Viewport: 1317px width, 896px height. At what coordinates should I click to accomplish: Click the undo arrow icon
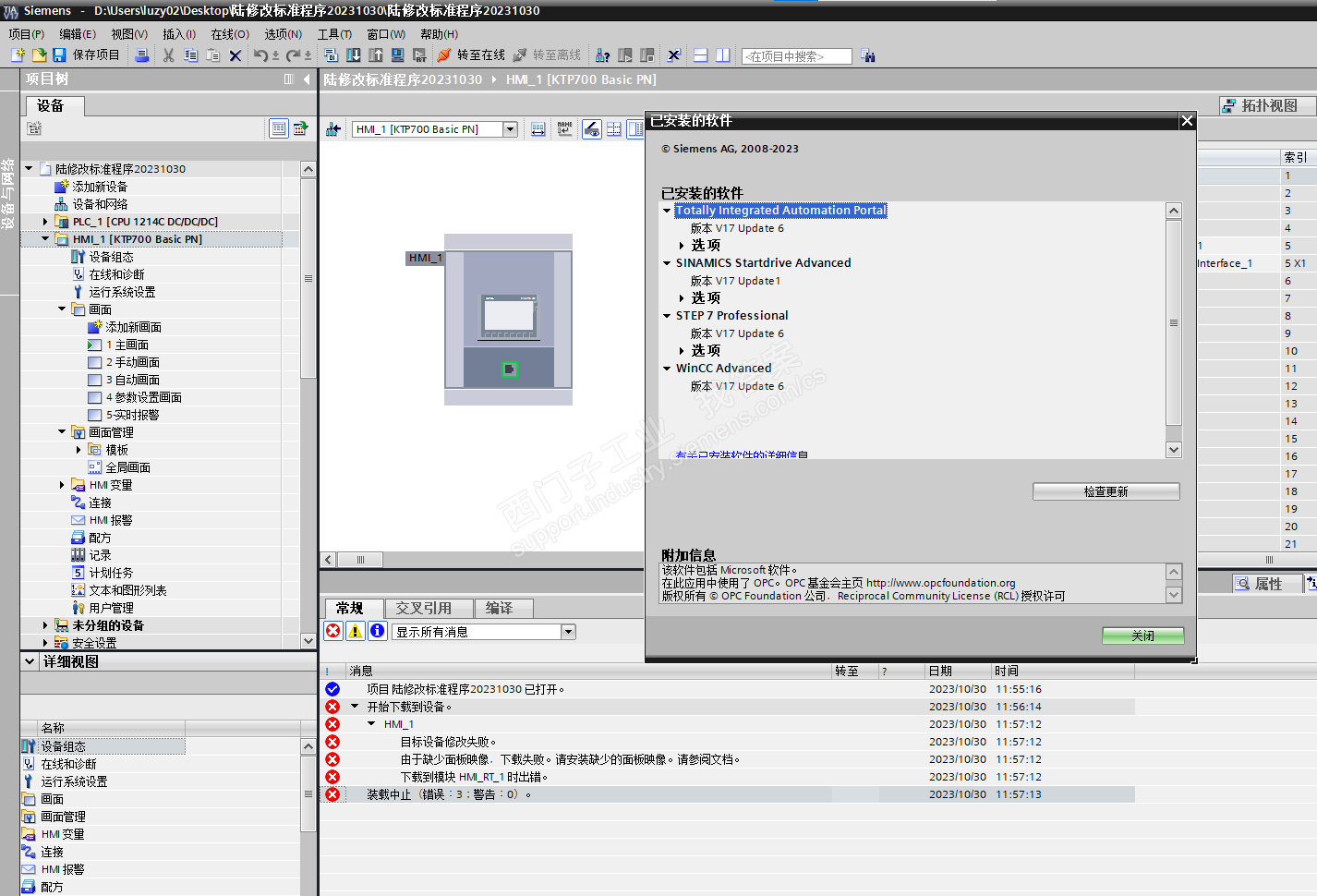click(260, 55)
